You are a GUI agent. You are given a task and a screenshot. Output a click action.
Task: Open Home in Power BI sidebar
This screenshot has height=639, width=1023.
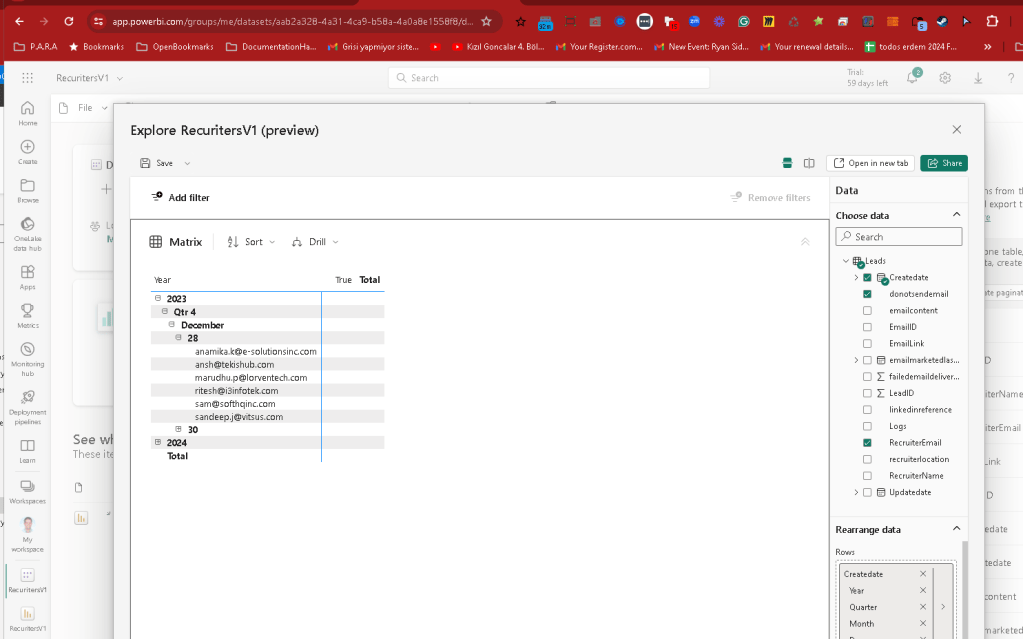(x=27, y=113)
